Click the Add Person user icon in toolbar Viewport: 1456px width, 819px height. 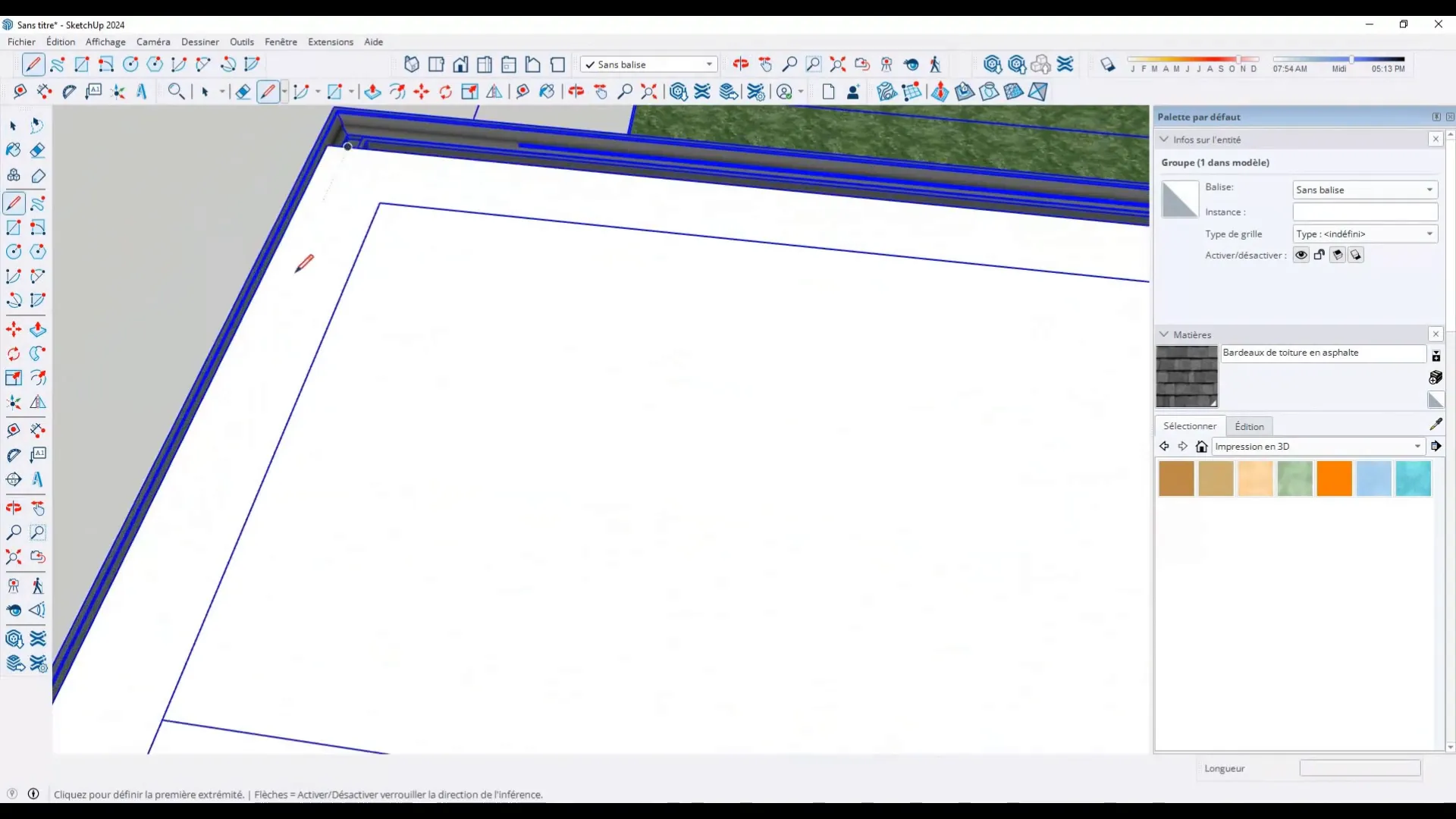pyautogui.click(x=853, y=92)
